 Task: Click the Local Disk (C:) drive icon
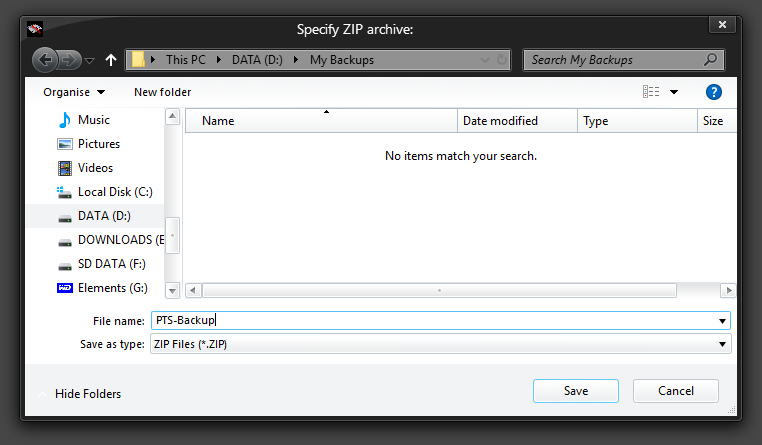(x=64, y=192)
